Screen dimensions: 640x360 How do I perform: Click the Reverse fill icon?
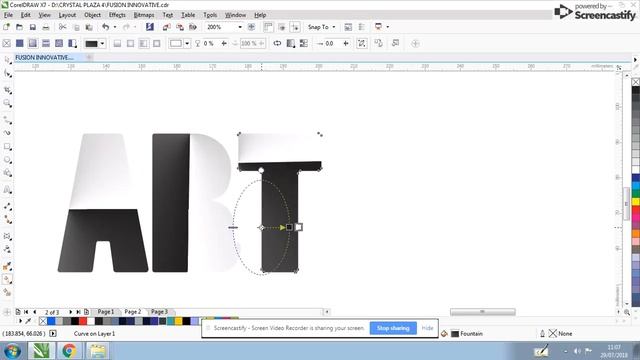point(277,43)
